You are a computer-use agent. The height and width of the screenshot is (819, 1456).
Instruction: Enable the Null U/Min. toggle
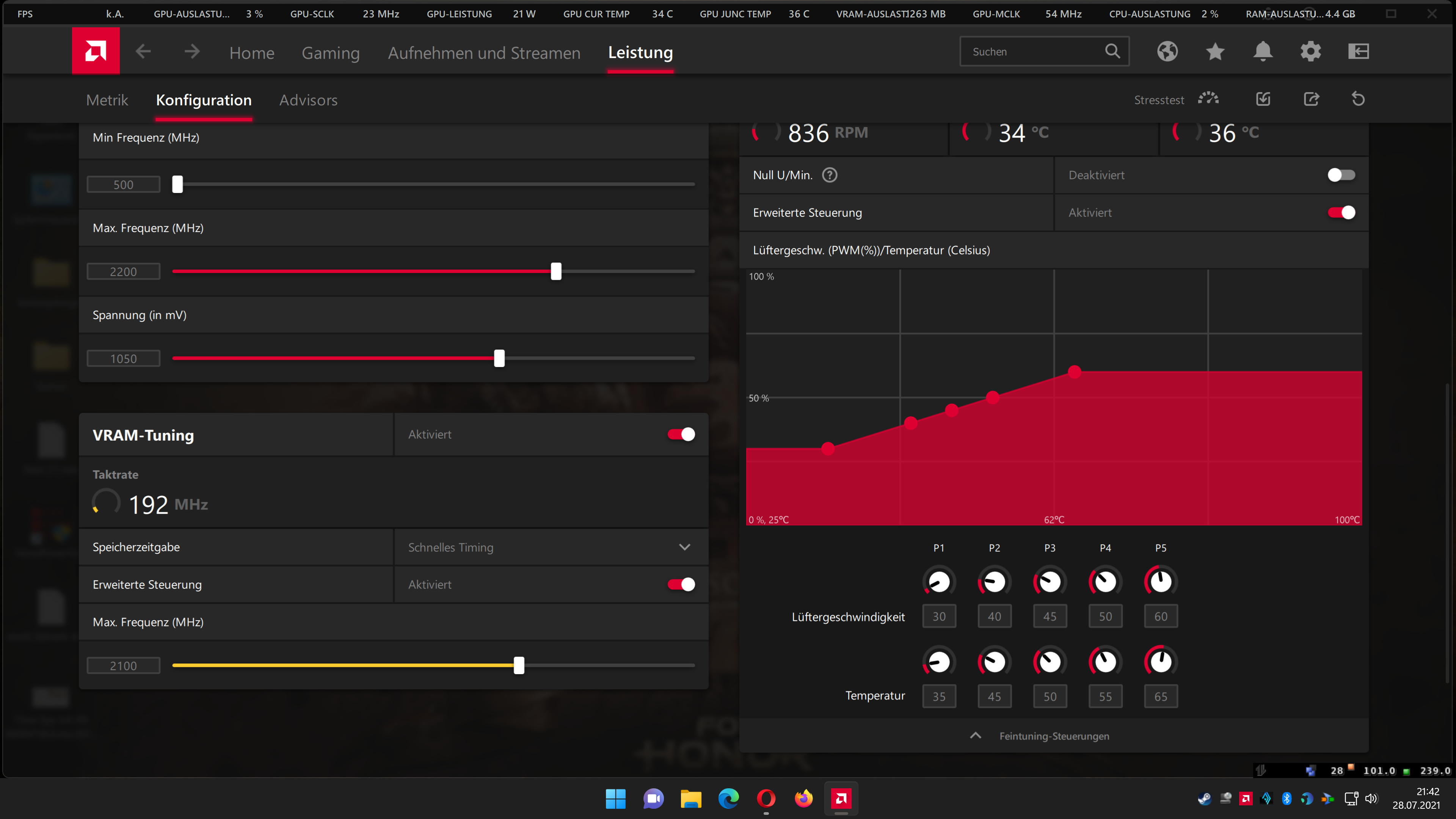tap(1341, 175)
